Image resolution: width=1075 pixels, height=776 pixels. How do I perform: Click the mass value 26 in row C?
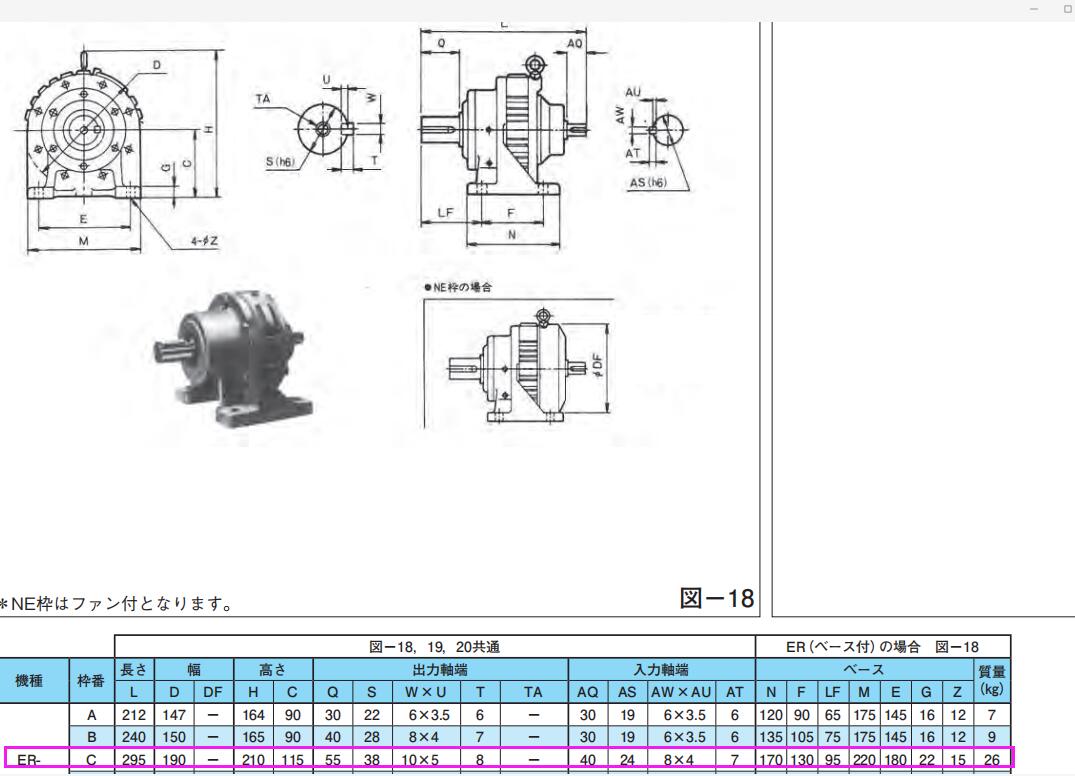pyautogui.click(x=992, y=760)
